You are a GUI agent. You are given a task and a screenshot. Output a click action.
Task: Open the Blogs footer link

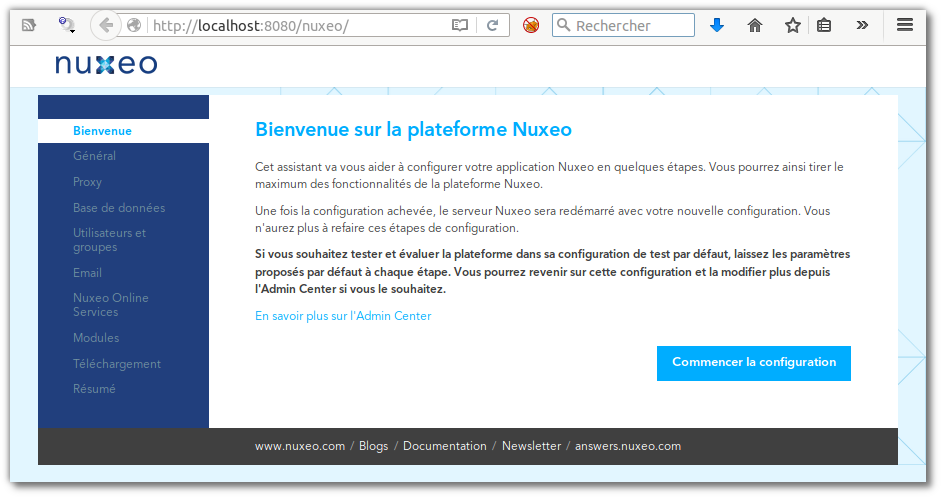(374, 446)
